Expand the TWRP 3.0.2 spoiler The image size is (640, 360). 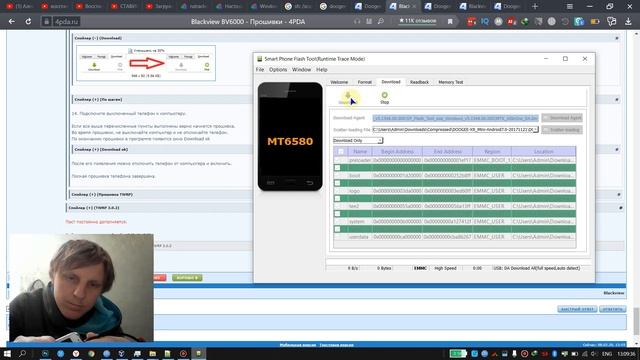pyautogui.click(x=94, y=208)
